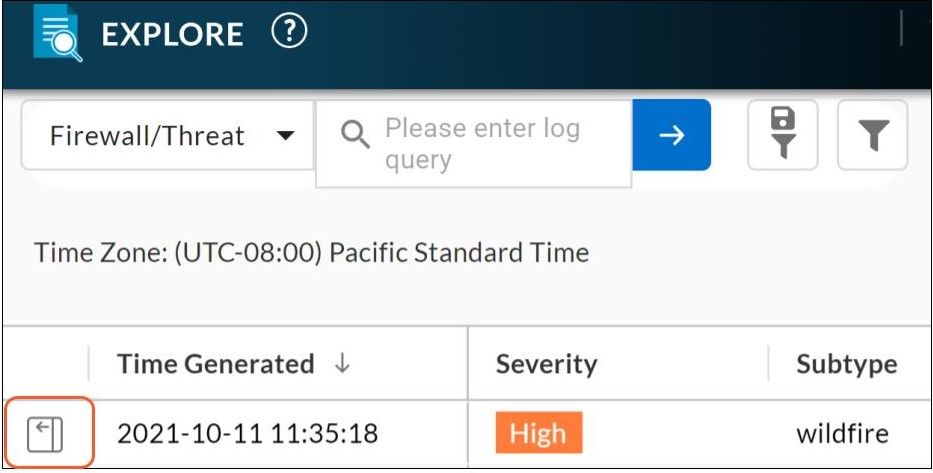This screenshot has height=473, width=933.
Task: Open log details panel icon for the first row
Action: 45,435
